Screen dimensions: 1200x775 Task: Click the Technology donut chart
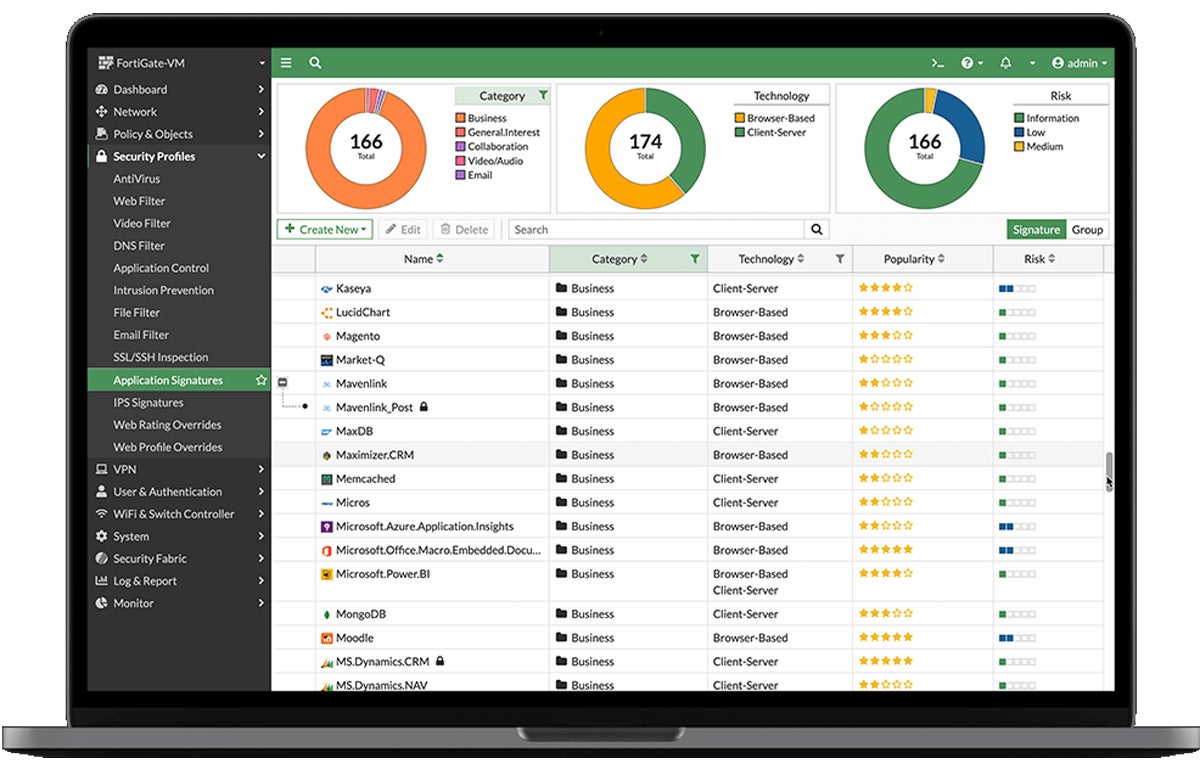coord(645,149)
